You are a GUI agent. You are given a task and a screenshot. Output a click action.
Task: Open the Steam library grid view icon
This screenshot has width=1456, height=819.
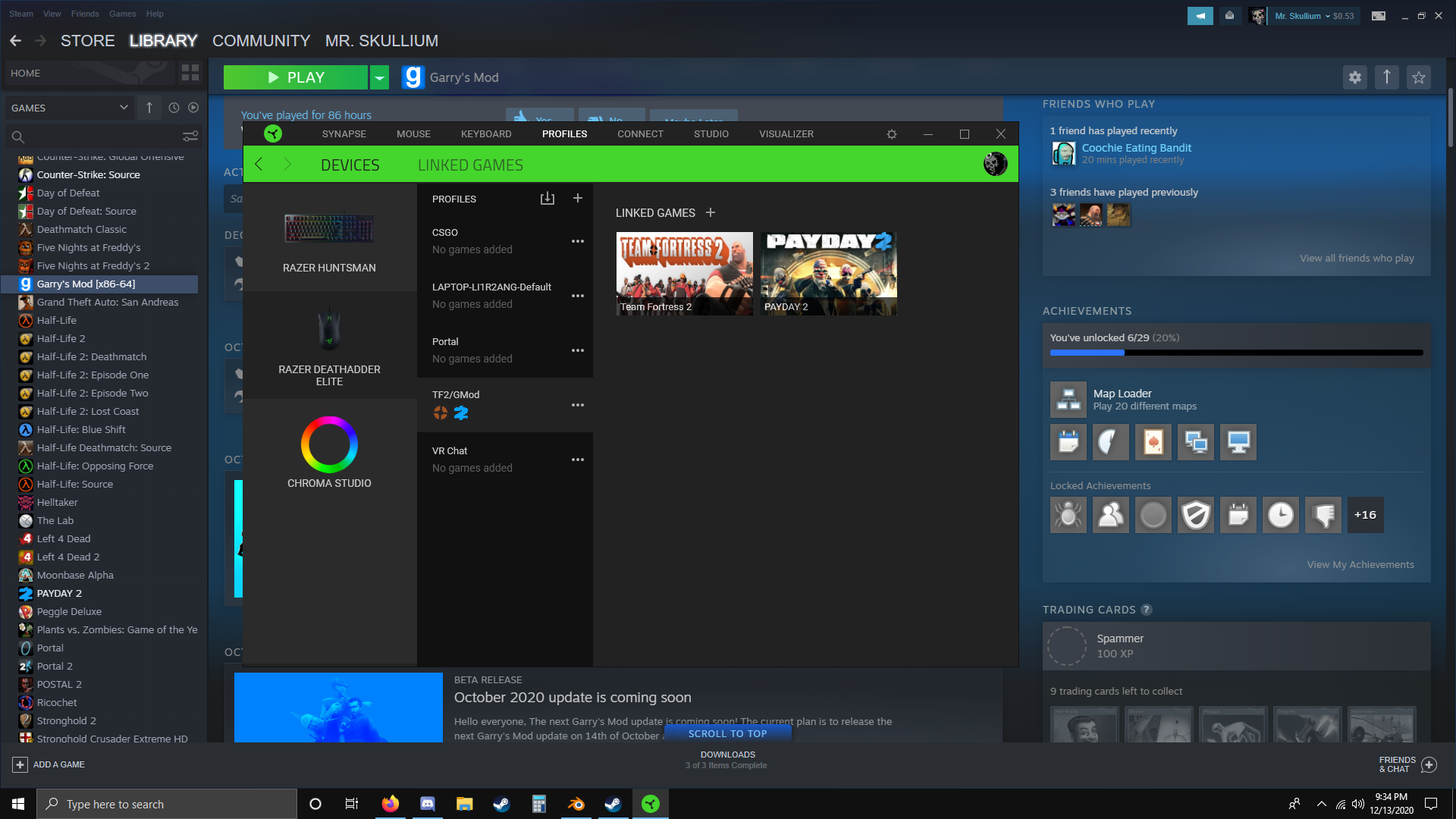point(190,73)
